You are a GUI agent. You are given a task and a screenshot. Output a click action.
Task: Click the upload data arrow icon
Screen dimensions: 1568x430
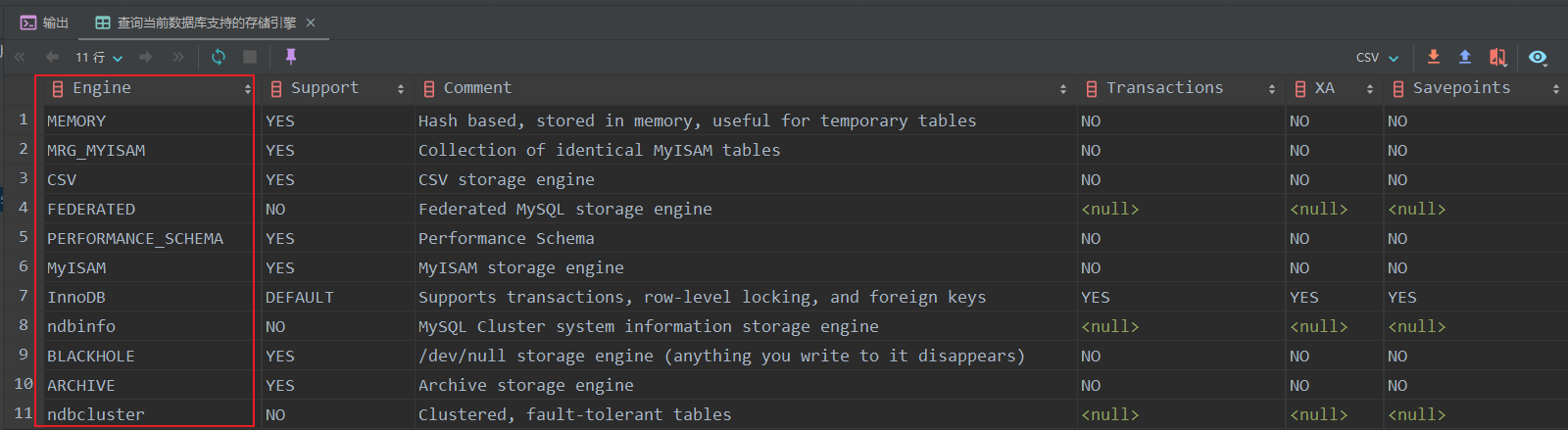click(x=1465, y=57)
